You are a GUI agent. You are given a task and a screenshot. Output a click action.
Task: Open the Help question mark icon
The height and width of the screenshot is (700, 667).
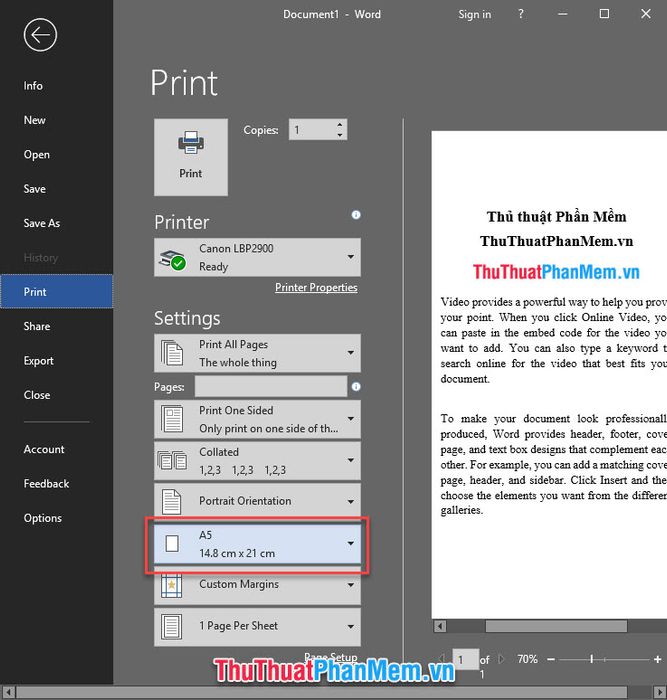coord(521,14)
